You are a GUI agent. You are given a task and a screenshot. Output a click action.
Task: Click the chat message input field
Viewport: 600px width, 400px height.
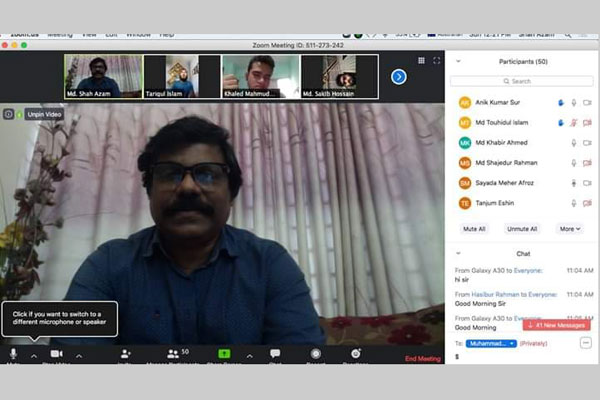522,356
